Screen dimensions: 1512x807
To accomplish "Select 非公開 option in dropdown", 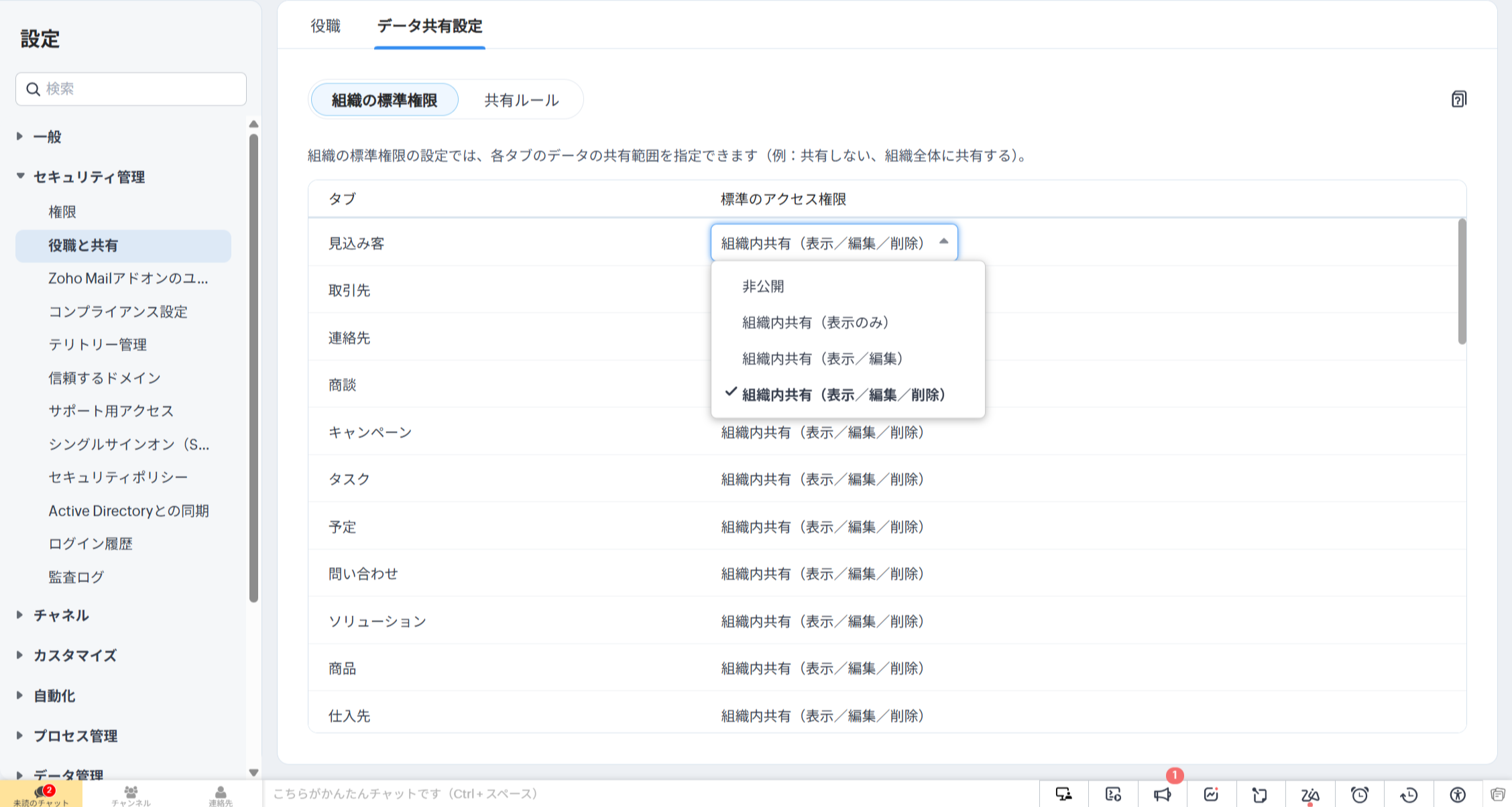I will 763,286.
